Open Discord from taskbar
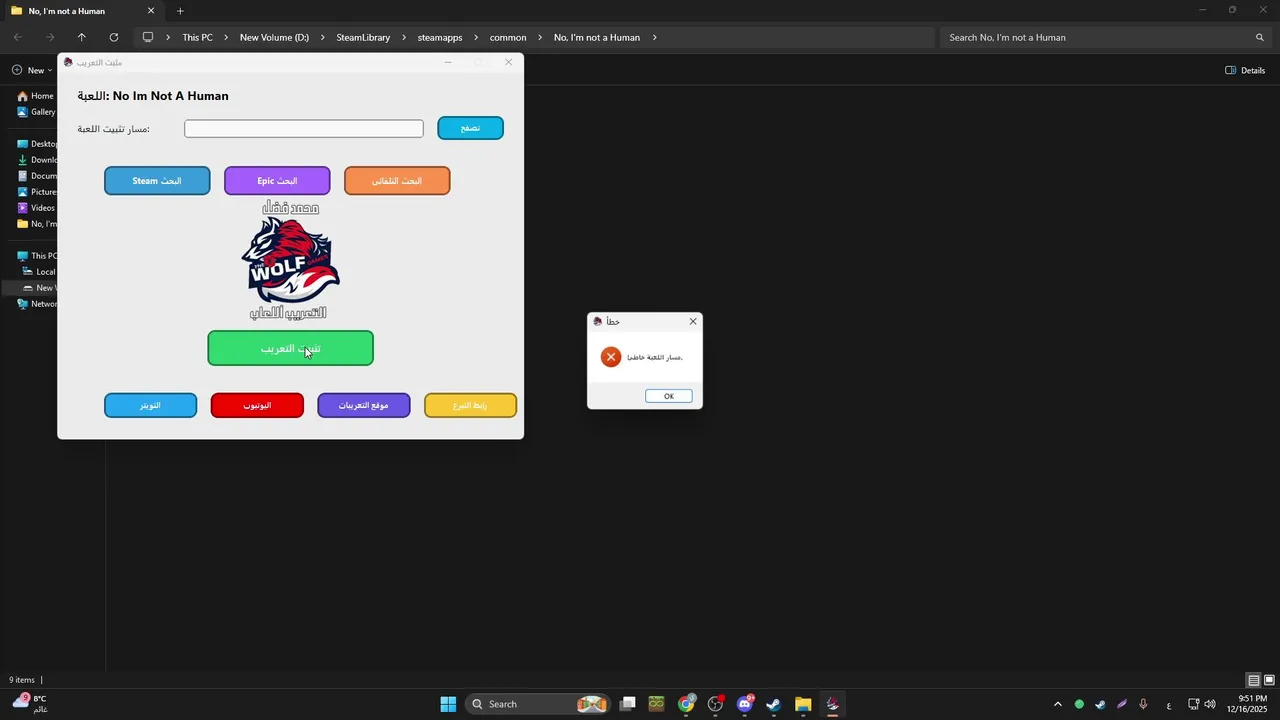This screenshot has height=720, width=1280. pyautogui.click(x=744, y=704)
